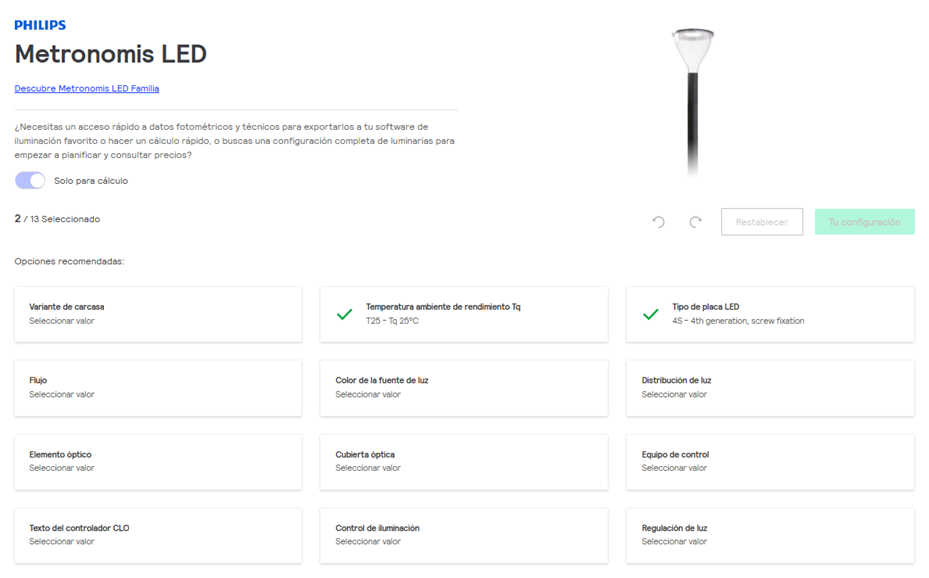Image resolution: width=929 pixels, height=578 pixels.
Task: Open the Elemento óptico option card
Action: pyautogui.click(x=158, y=461)
